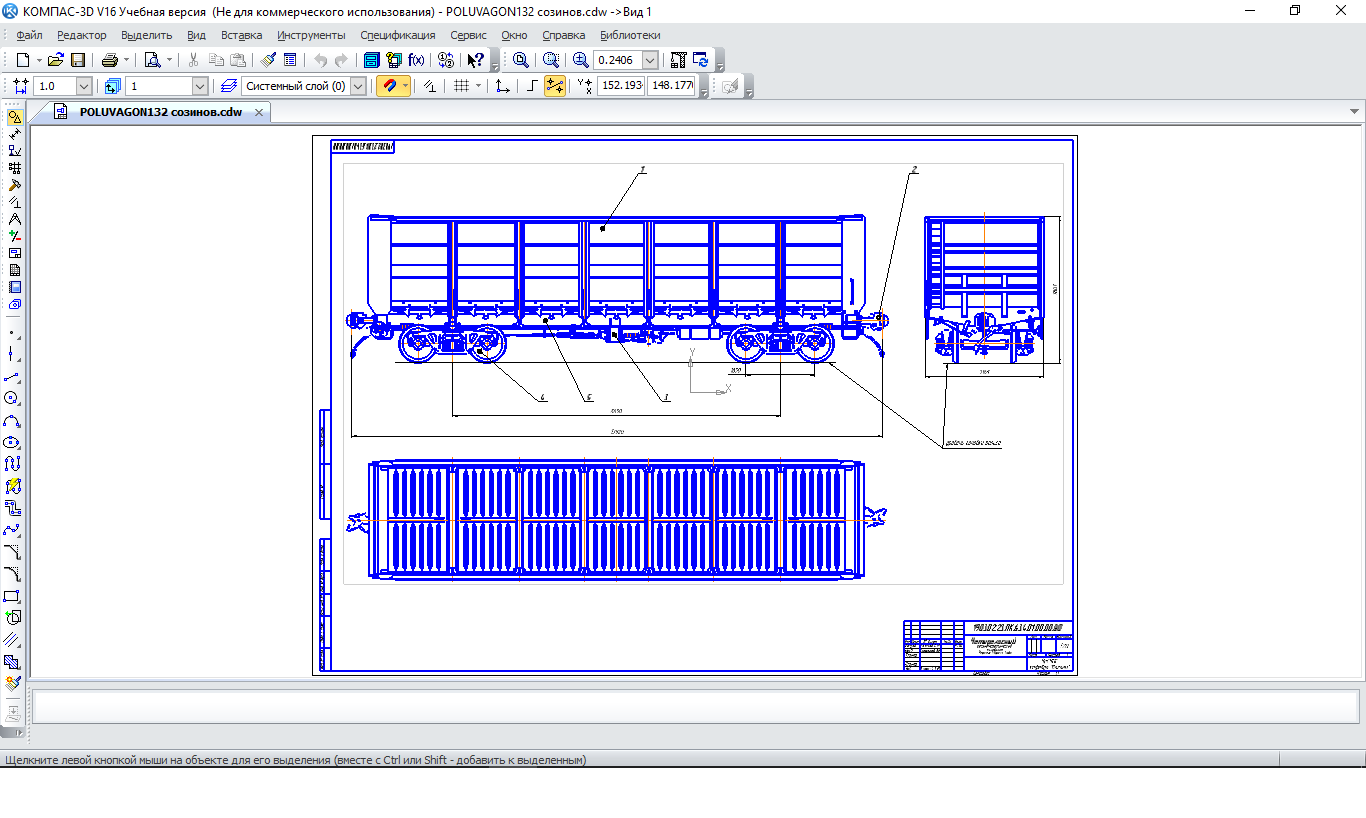This screenshot has height=818, width=1366.
Task: Open Print Preview icon
Action: coord(152,60)
